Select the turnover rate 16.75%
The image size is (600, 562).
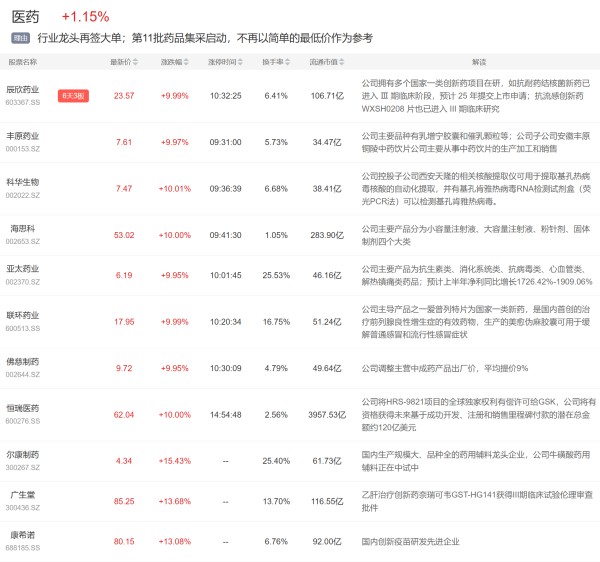[x=276, y=322]
